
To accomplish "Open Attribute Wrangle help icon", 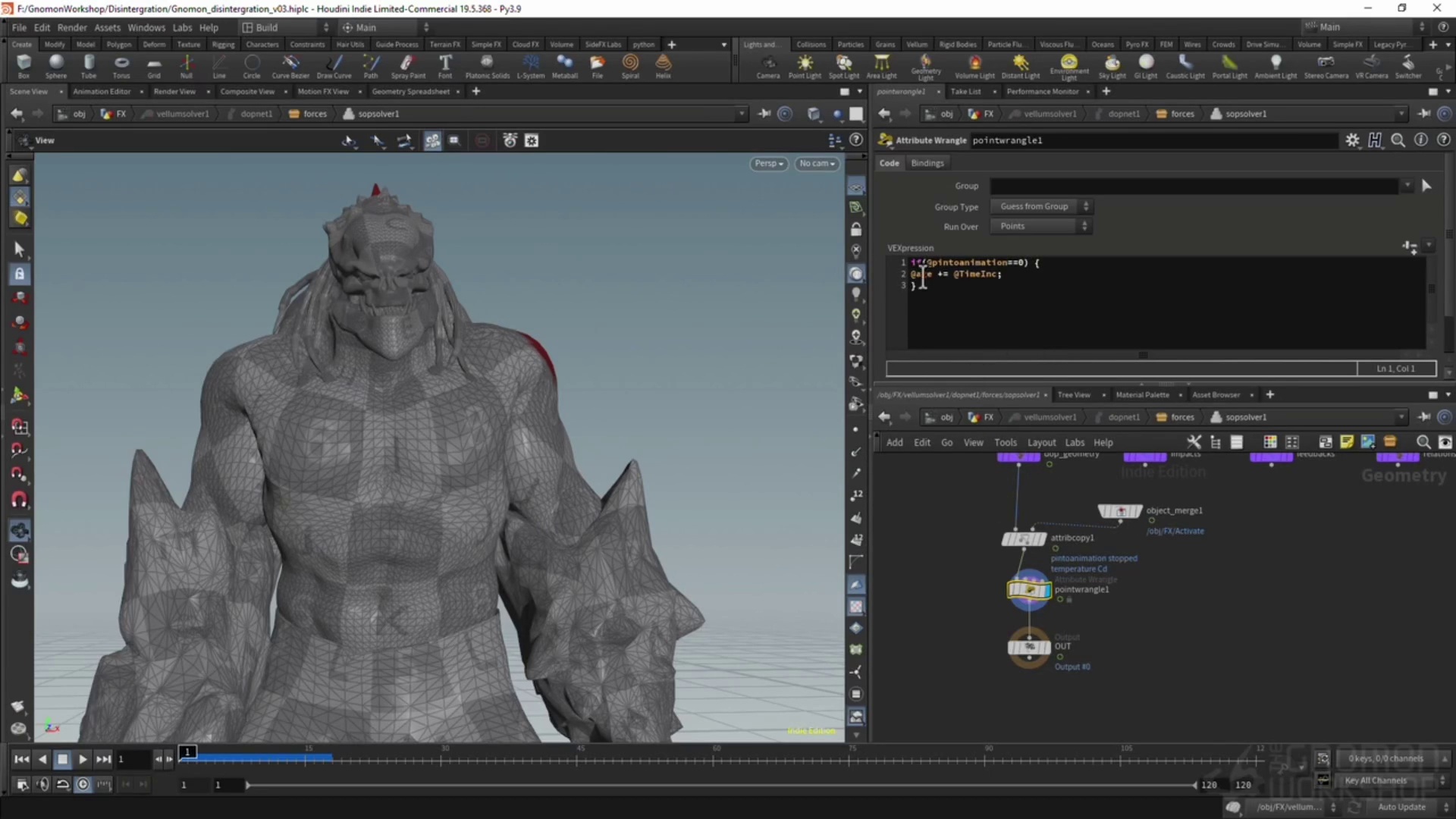I will pos(1444,140).
